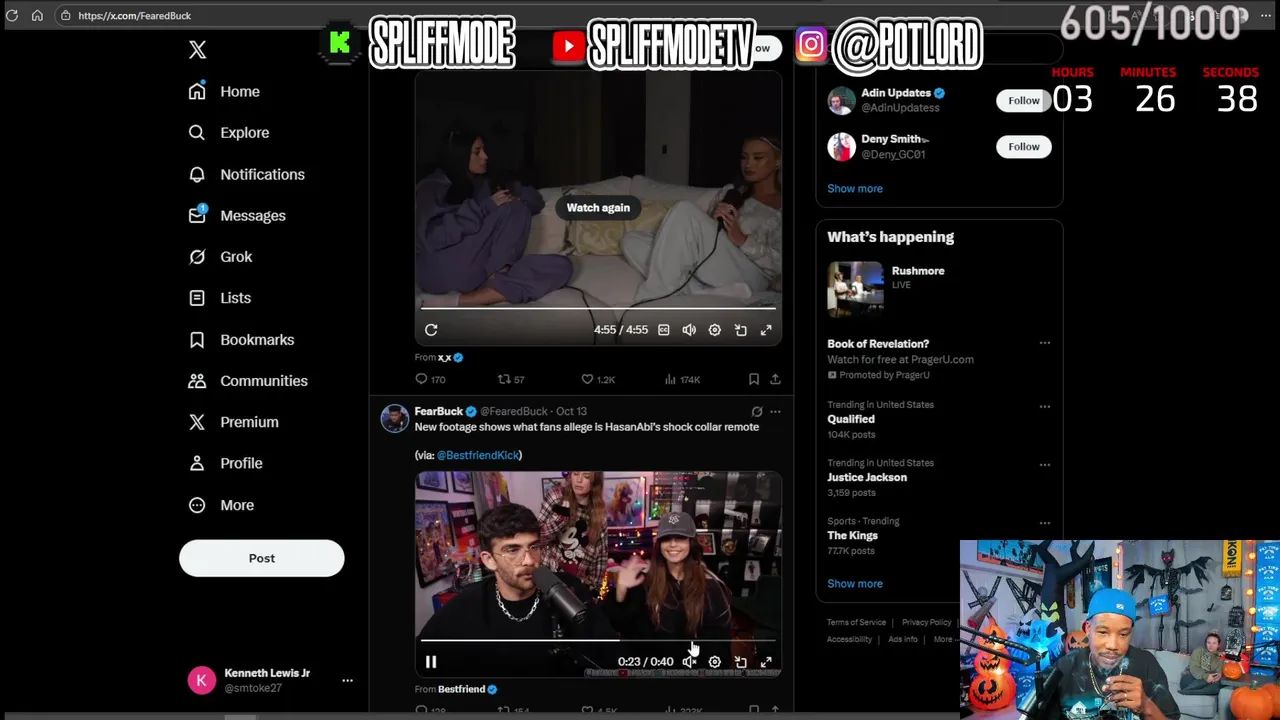
Task: Open the Terms of Service link
Action: [856, 622]
